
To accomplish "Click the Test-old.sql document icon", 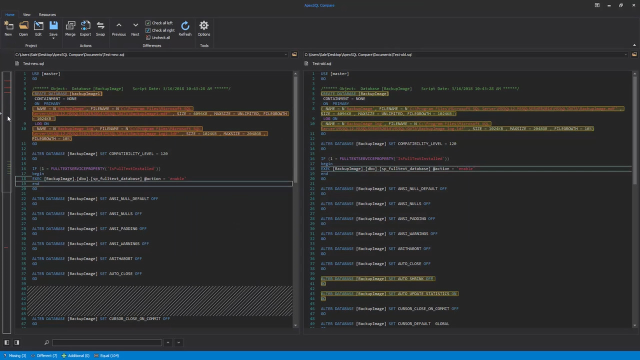I will (306, 64).
